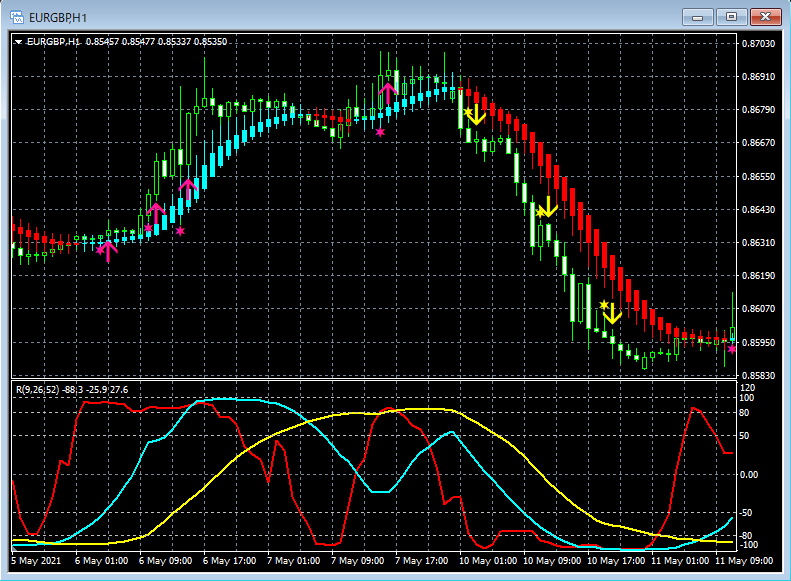Click the leftmost magenta up arrow signal
This screenshot has height=581, width=791.
pos(107,250)
